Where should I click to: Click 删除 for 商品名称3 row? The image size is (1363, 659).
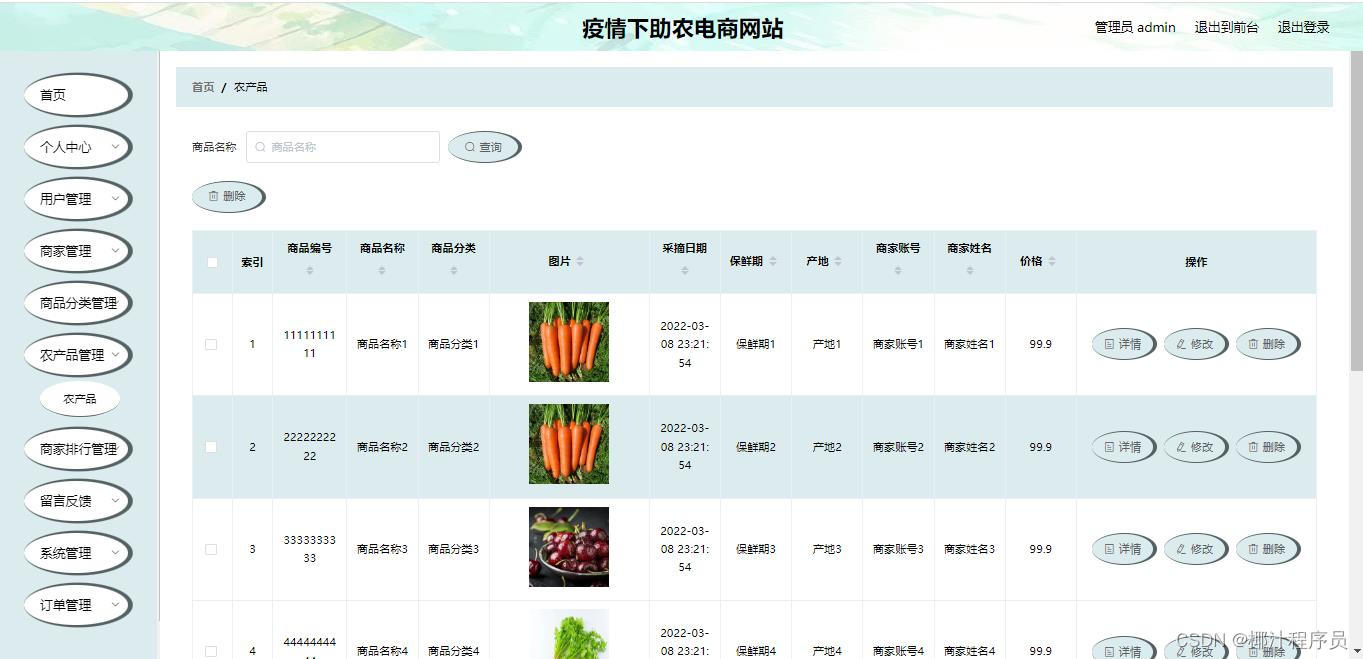point(1267,549)
